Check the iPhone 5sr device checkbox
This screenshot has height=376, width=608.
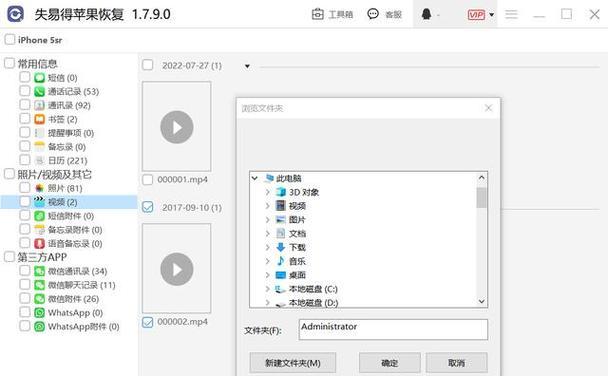10,40
